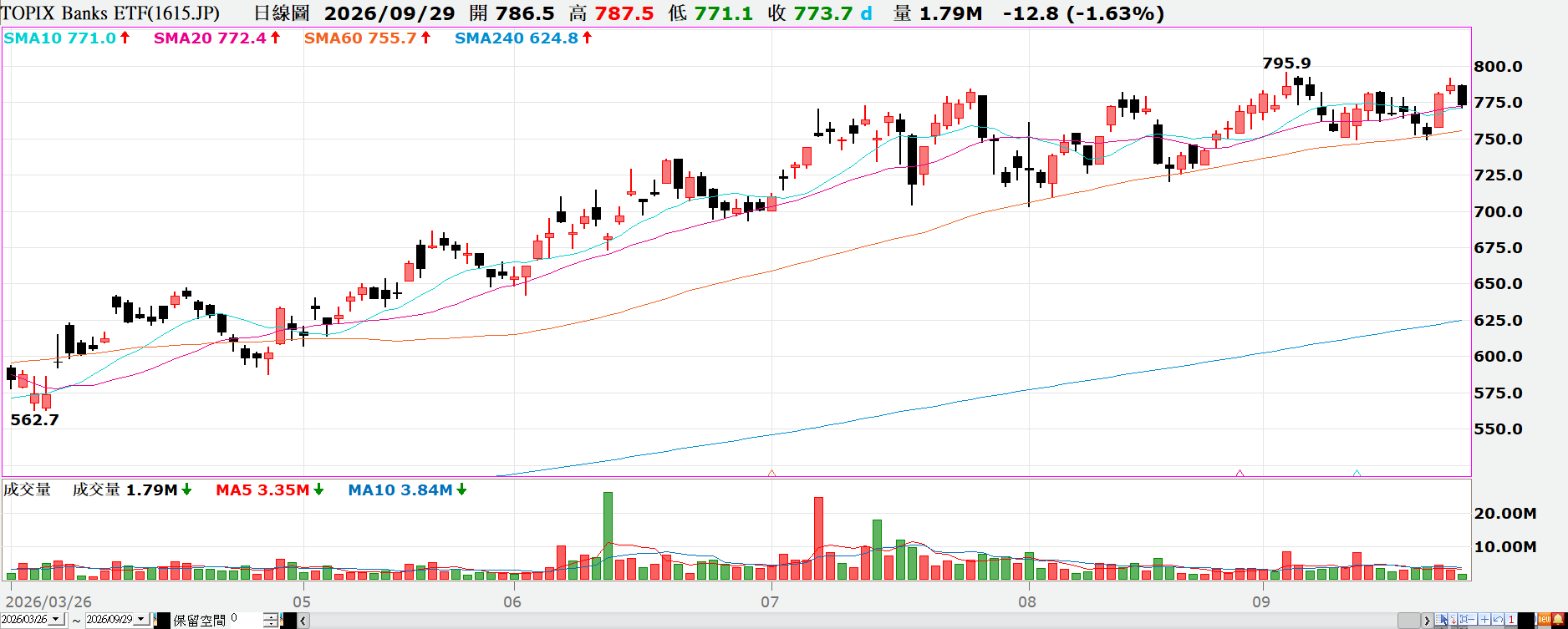Click the 20.00M volume axis label
Image resolution: width=1568 pixels, height=629 pixels.
pyautogui.click(x=1504, y=513)
